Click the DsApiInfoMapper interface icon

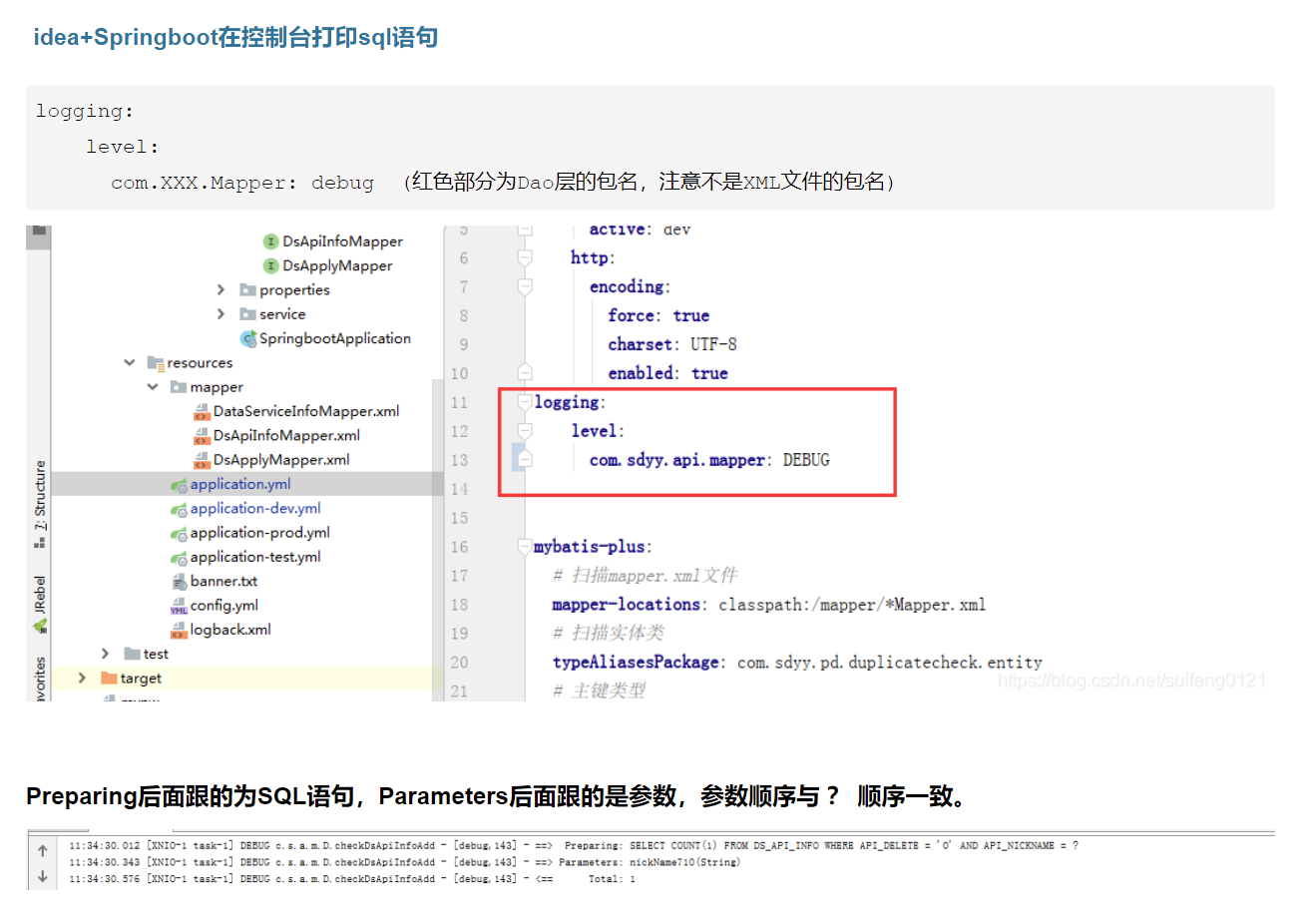[x=270, y=241]
